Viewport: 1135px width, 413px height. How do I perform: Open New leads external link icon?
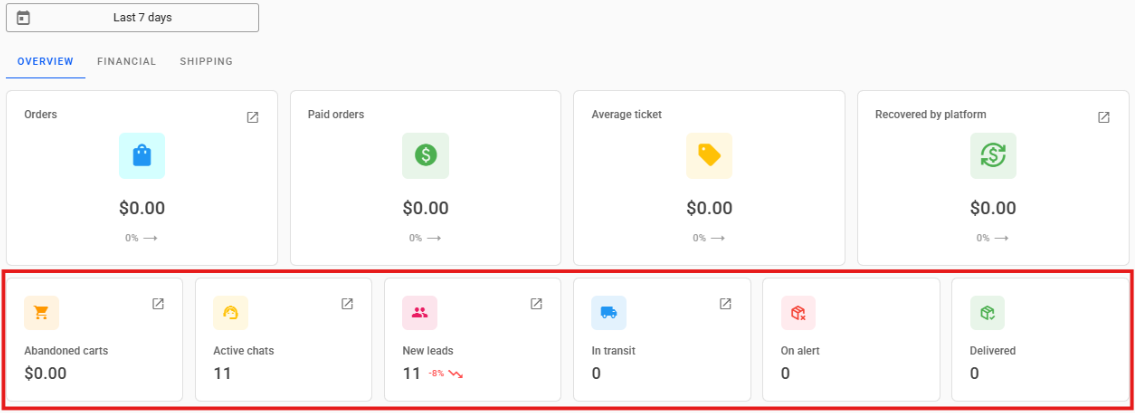(536, 304)
